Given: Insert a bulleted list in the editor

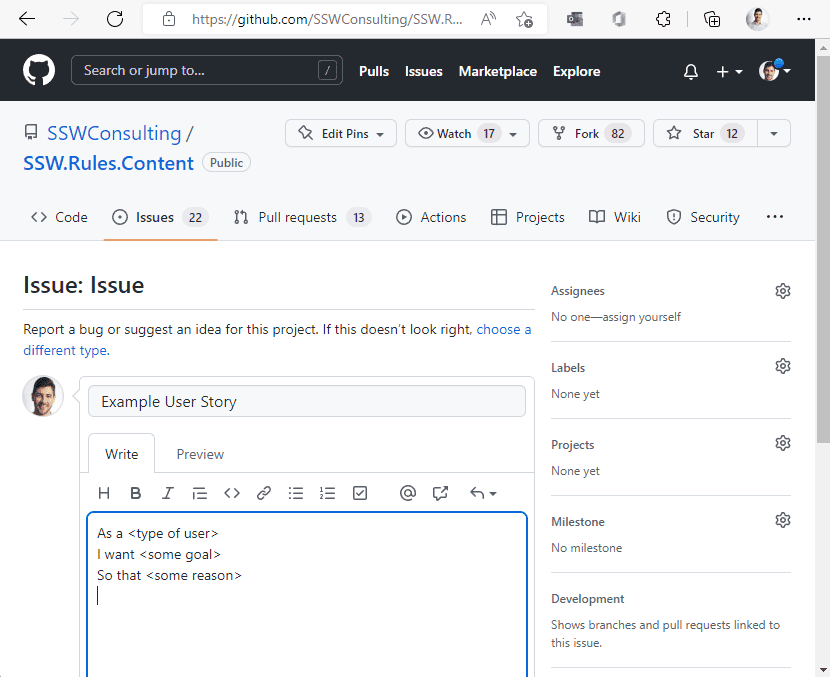Looking at the screenshot, I should pyautogui.click(x=296, y=493).
